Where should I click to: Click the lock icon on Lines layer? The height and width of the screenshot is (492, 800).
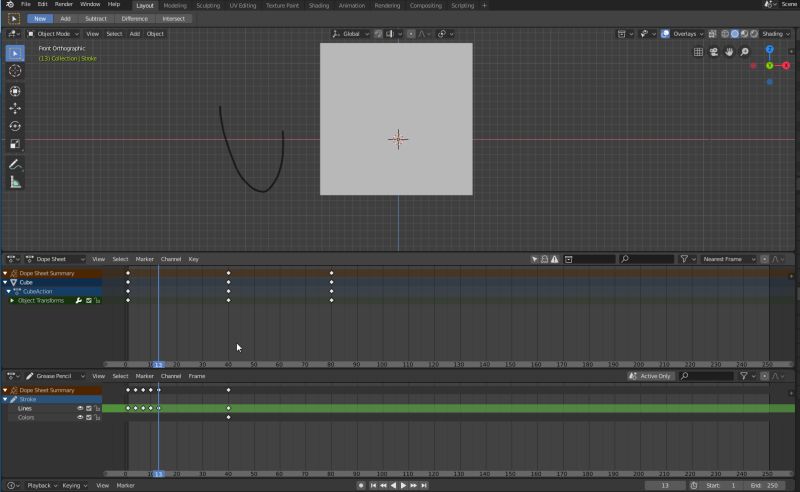tap(97, 408)
